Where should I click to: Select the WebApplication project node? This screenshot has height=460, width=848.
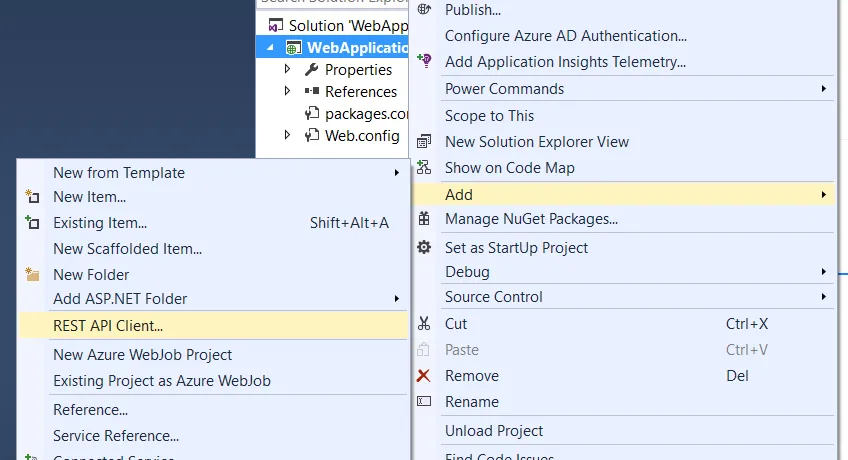pos(357,48)
